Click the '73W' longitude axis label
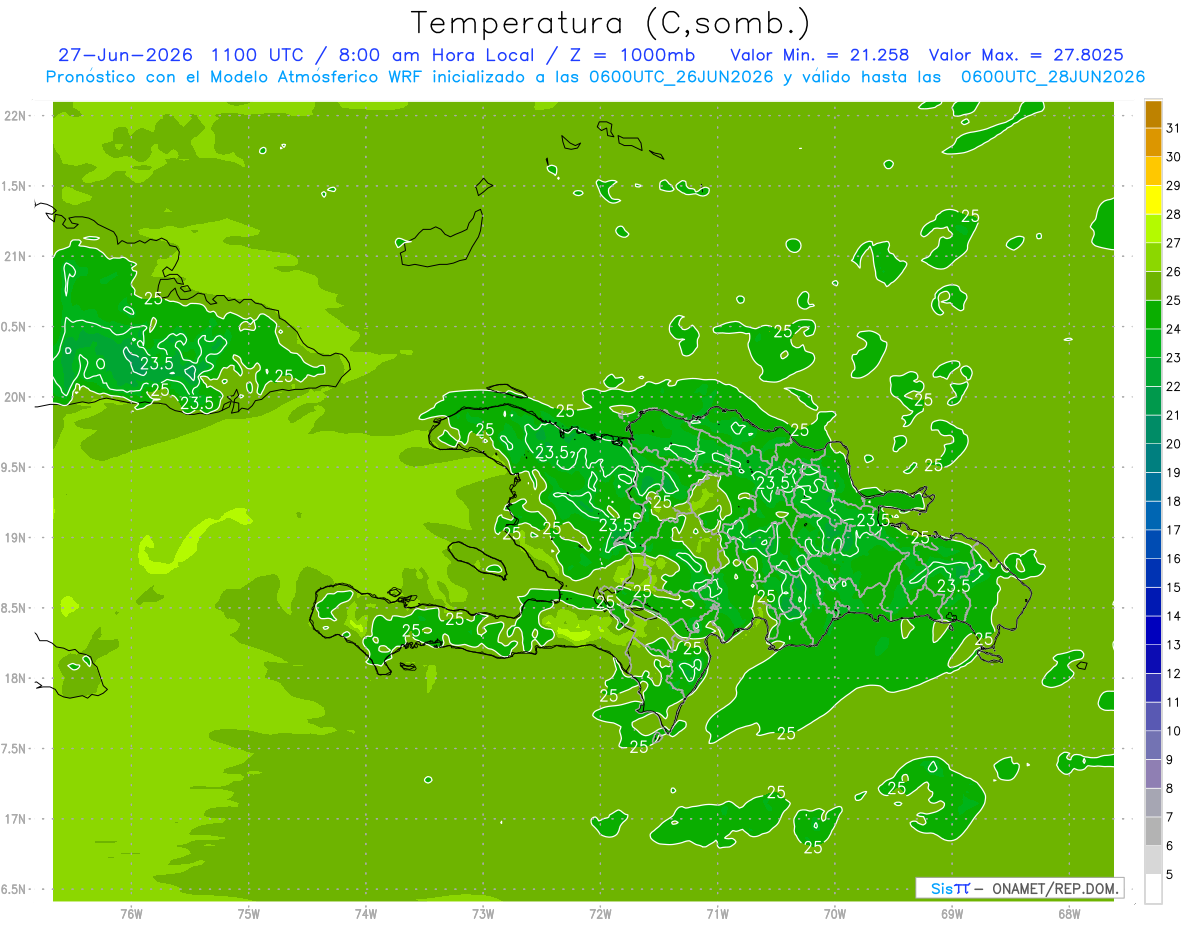Viewport: 1200px width, 927px height. point(483,913)
